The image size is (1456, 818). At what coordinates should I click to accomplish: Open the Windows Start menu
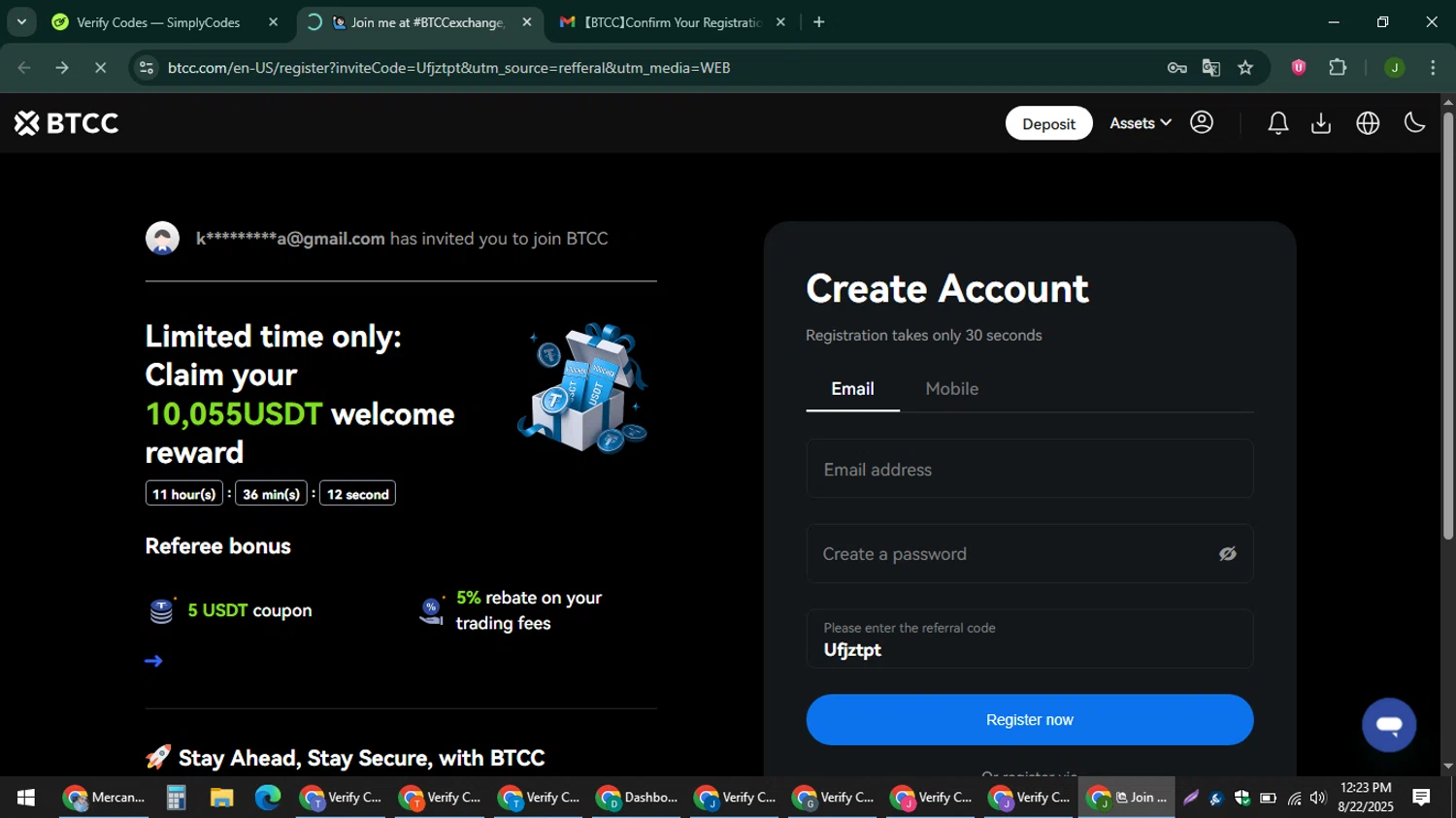click(x=26, y=798)
